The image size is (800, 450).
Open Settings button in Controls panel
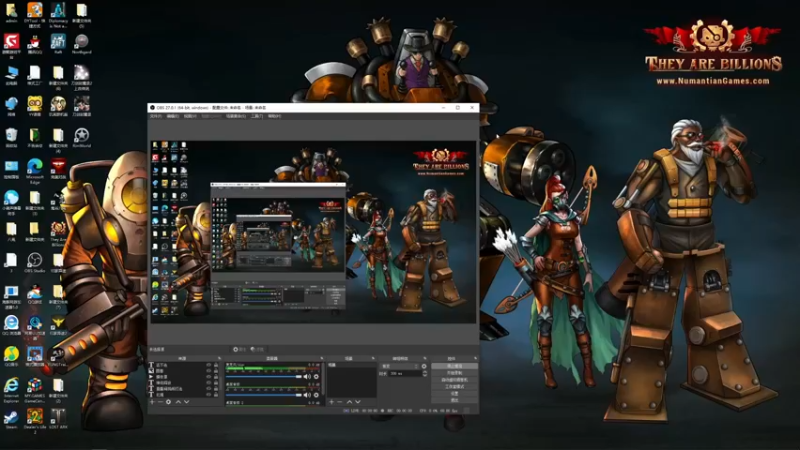(455, 393)
